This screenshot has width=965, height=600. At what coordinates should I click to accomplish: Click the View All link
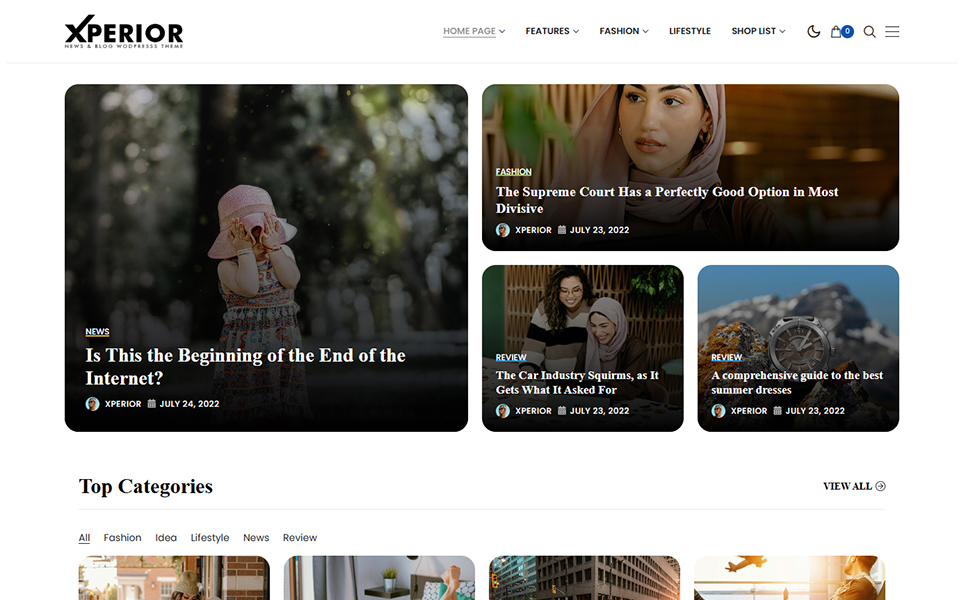click(853, 486)
